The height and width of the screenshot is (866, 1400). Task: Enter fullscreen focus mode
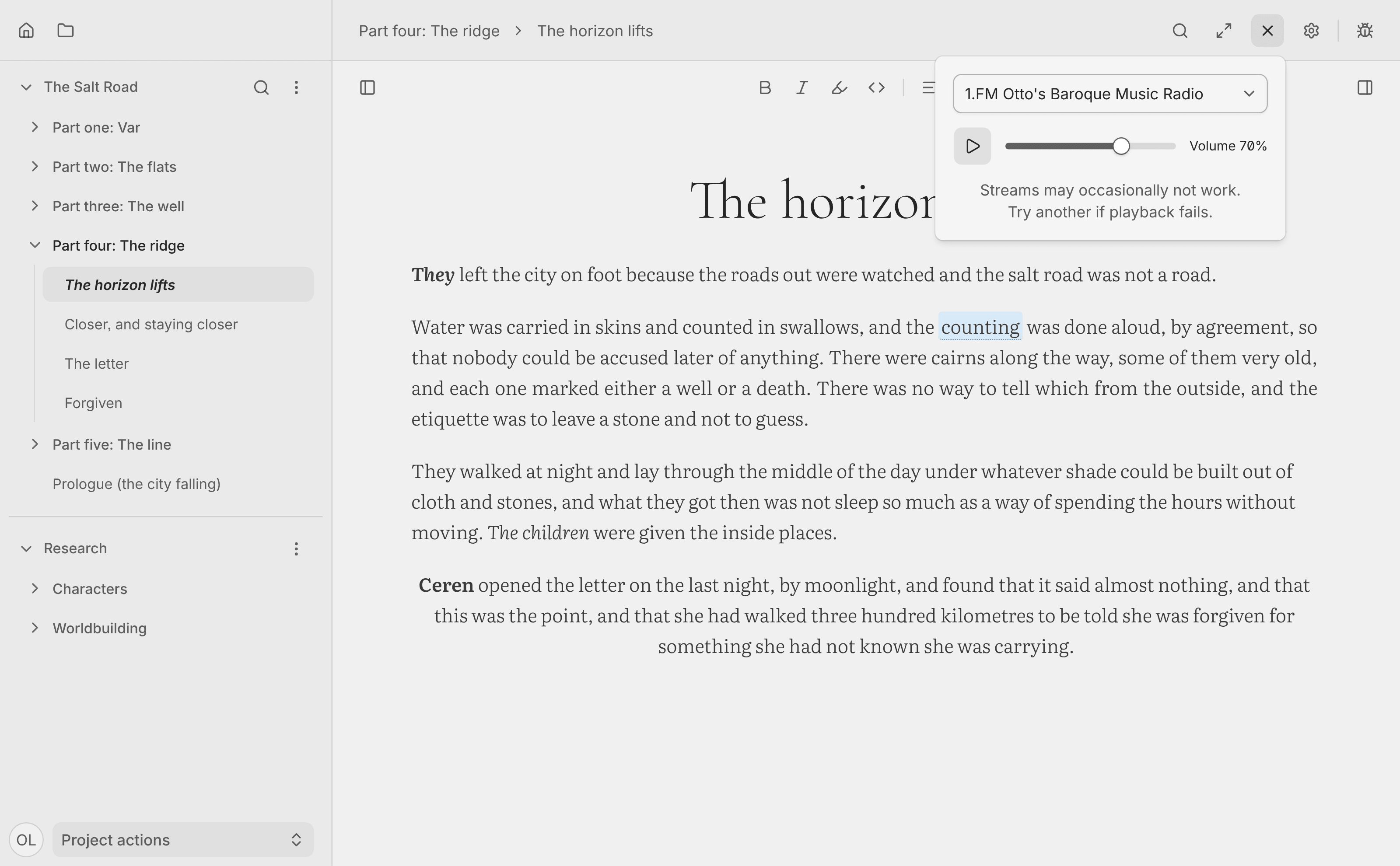(x=1224, y=30)
